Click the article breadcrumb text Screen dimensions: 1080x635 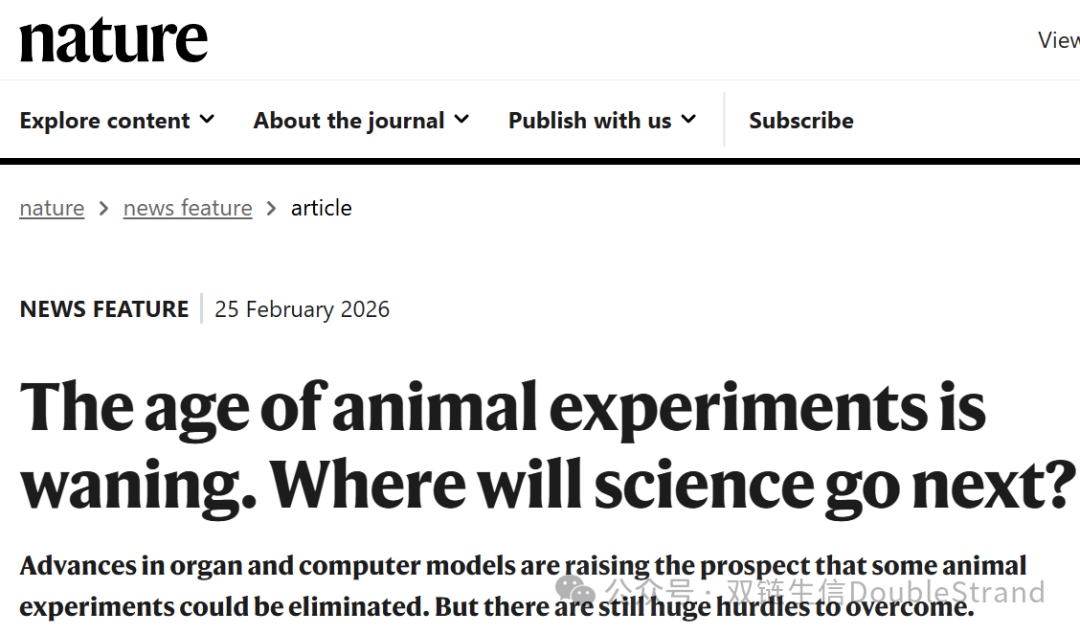(321, 208)
